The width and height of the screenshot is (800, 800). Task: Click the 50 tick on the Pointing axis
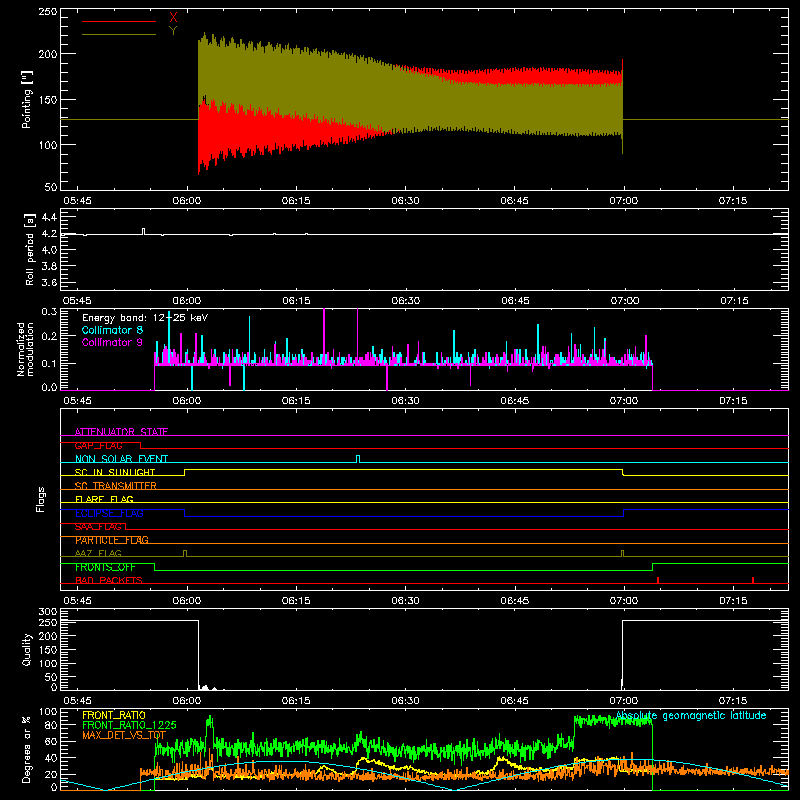[51, 187]
